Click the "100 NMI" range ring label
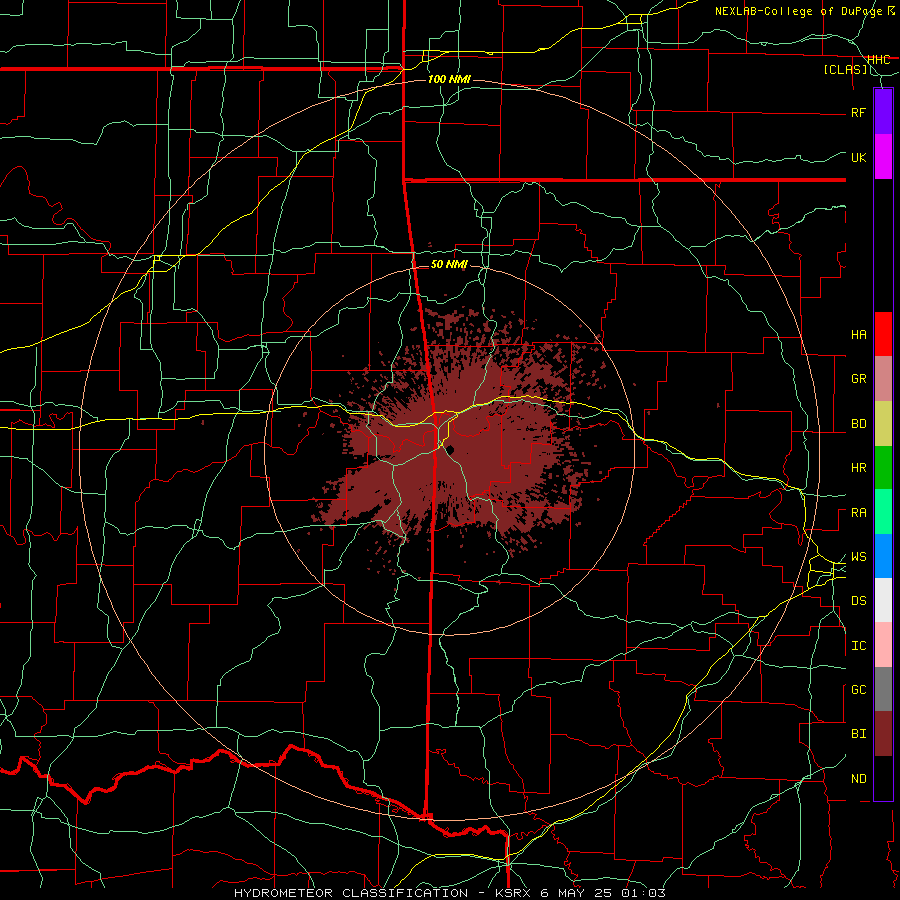Screen dimensions: 900x900 click(449, 79)
